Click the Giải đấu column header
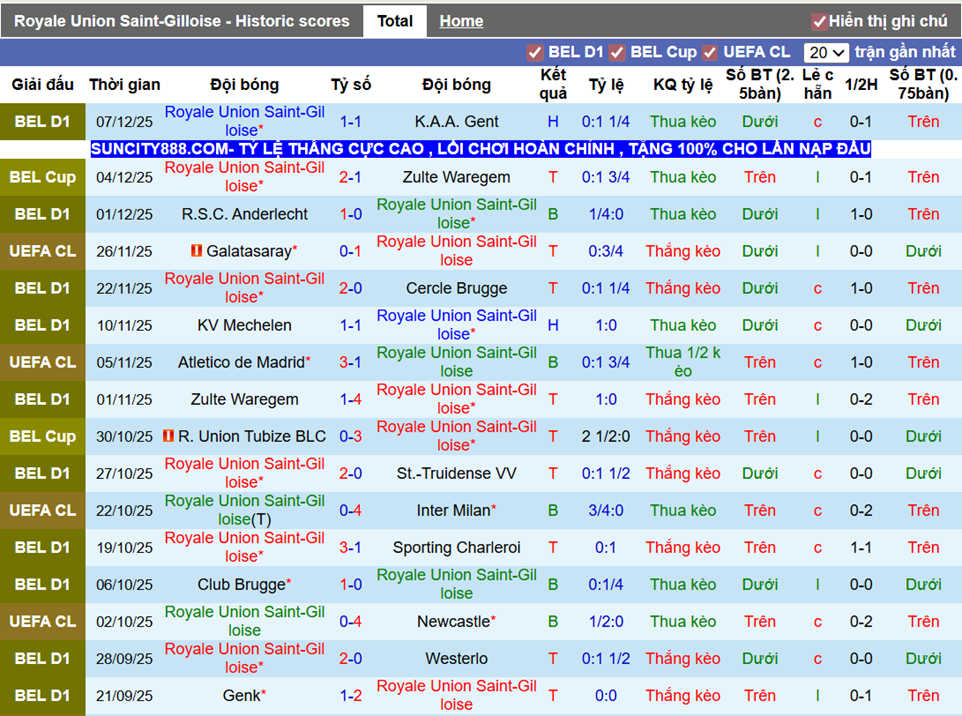 click(x=42, y=85)
